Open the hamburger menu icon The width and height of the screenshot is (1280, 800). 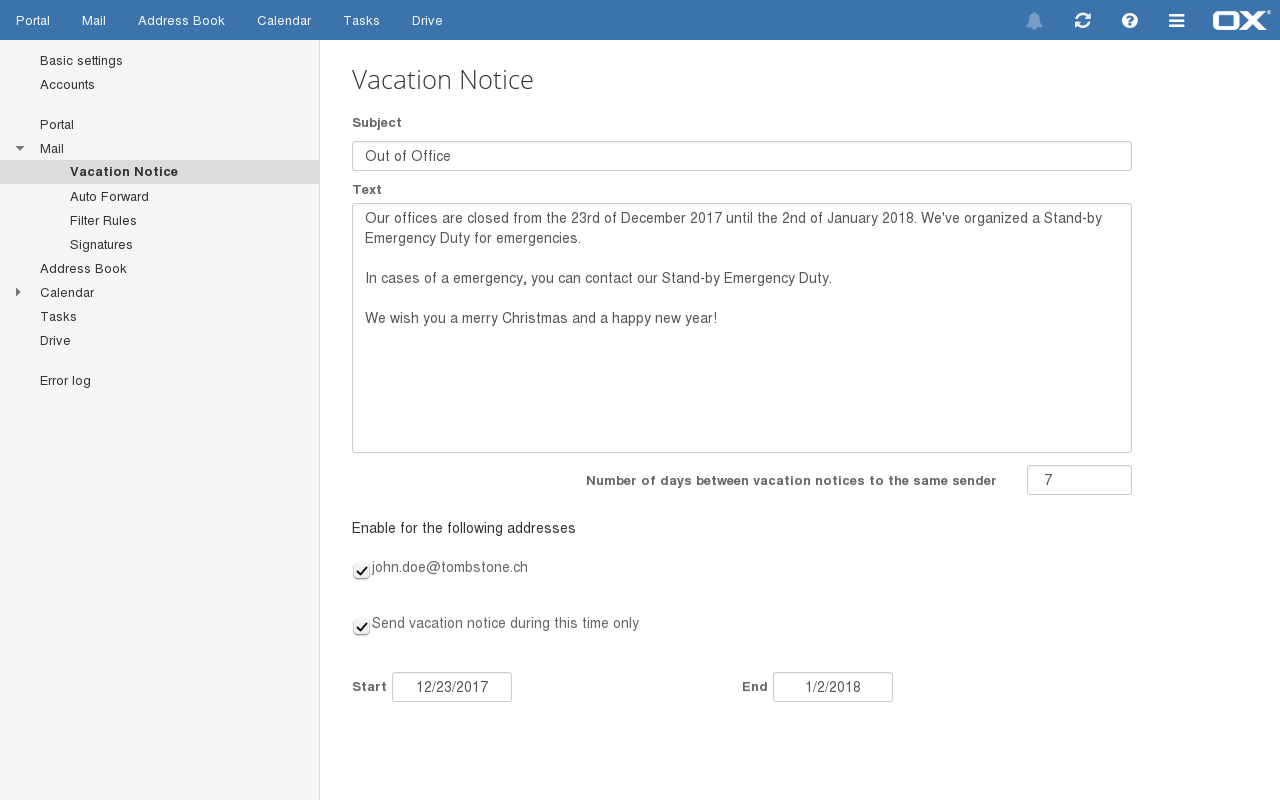pyautogui.click(x=1177, y=21)
